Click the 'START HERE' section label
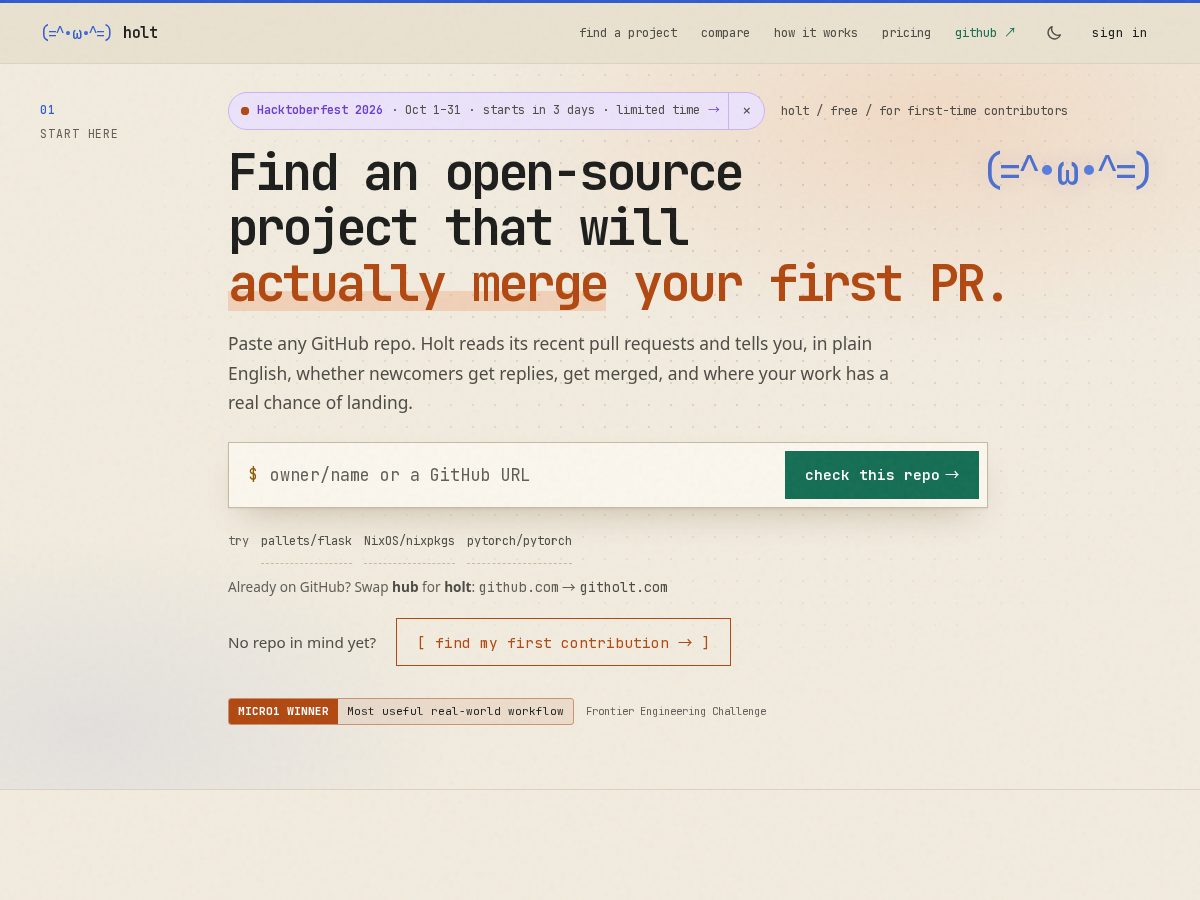 tap(79, 134)
